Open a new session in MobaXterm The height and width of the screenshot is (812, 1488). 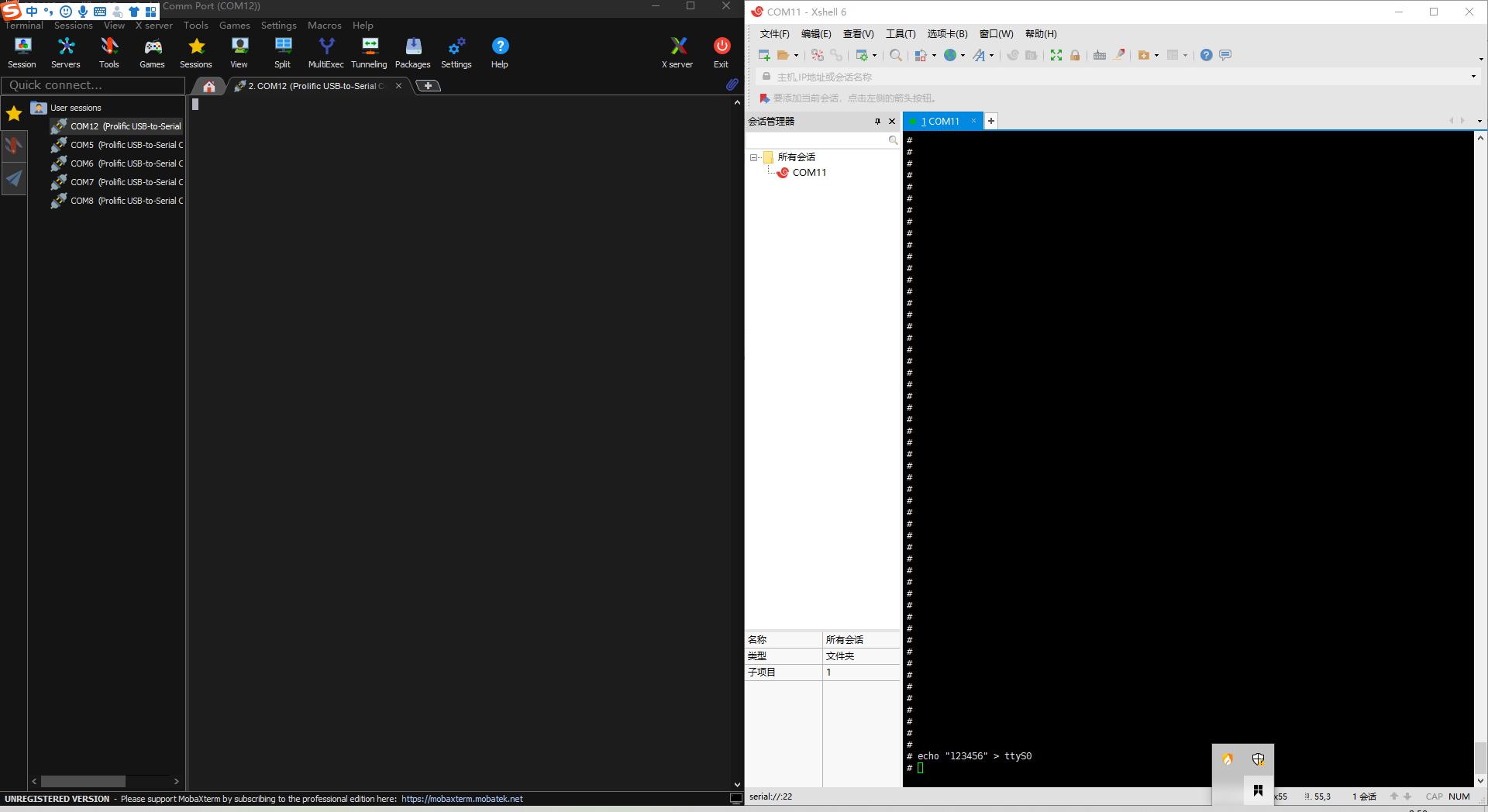tap(22, 52)
